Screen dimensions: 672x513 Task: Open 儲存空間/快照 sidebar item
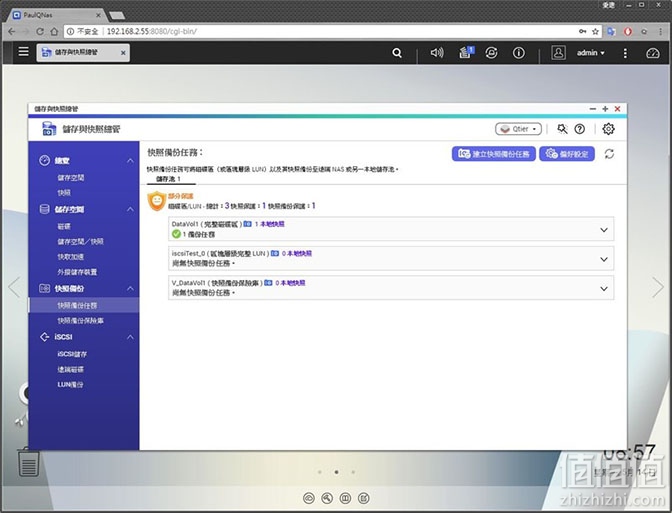tap(81, 242)
